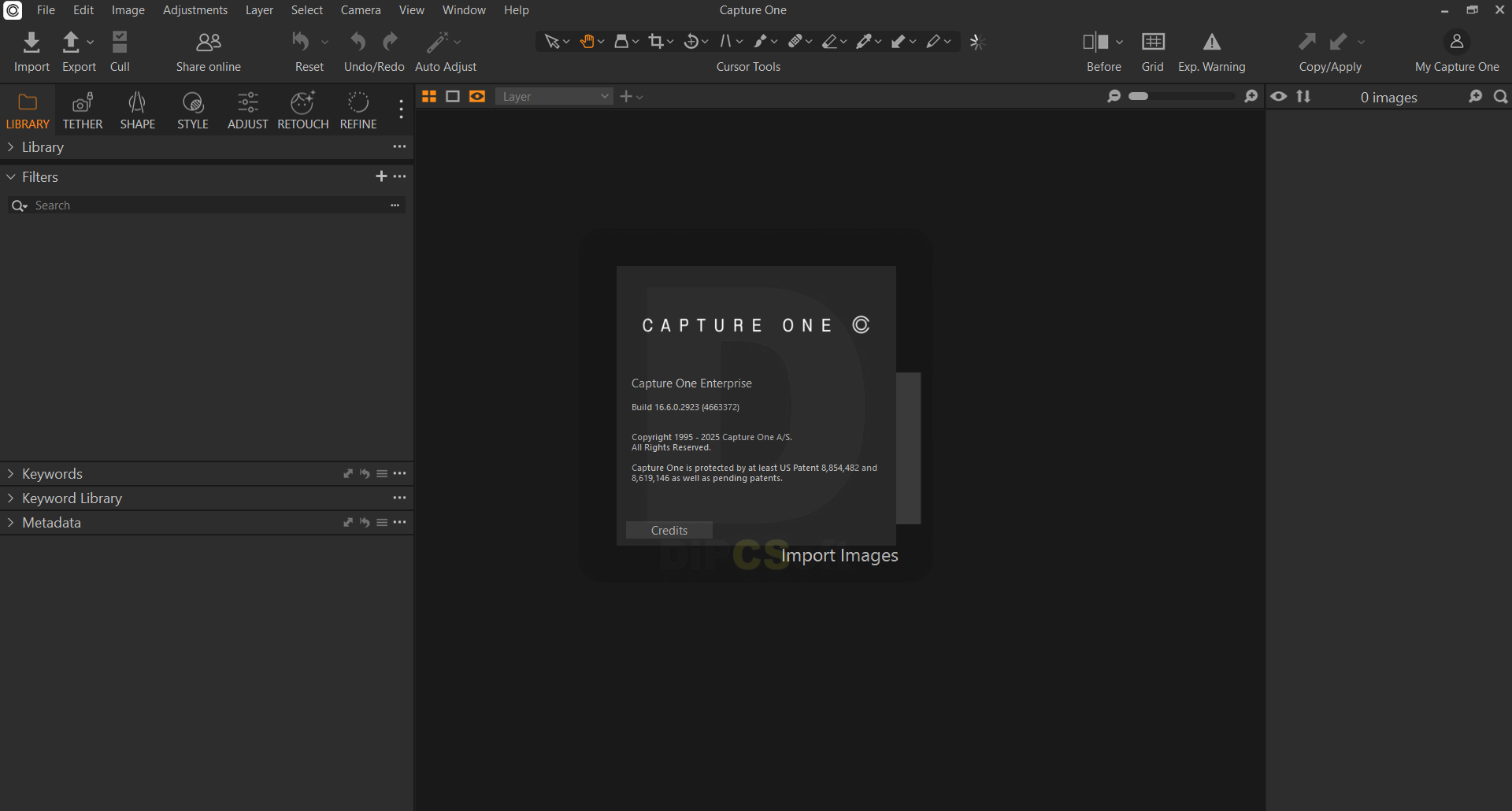This screenshot has width=1512, height=811.
Task: Open Library panel options ellipsis
Action: point(400,146)
